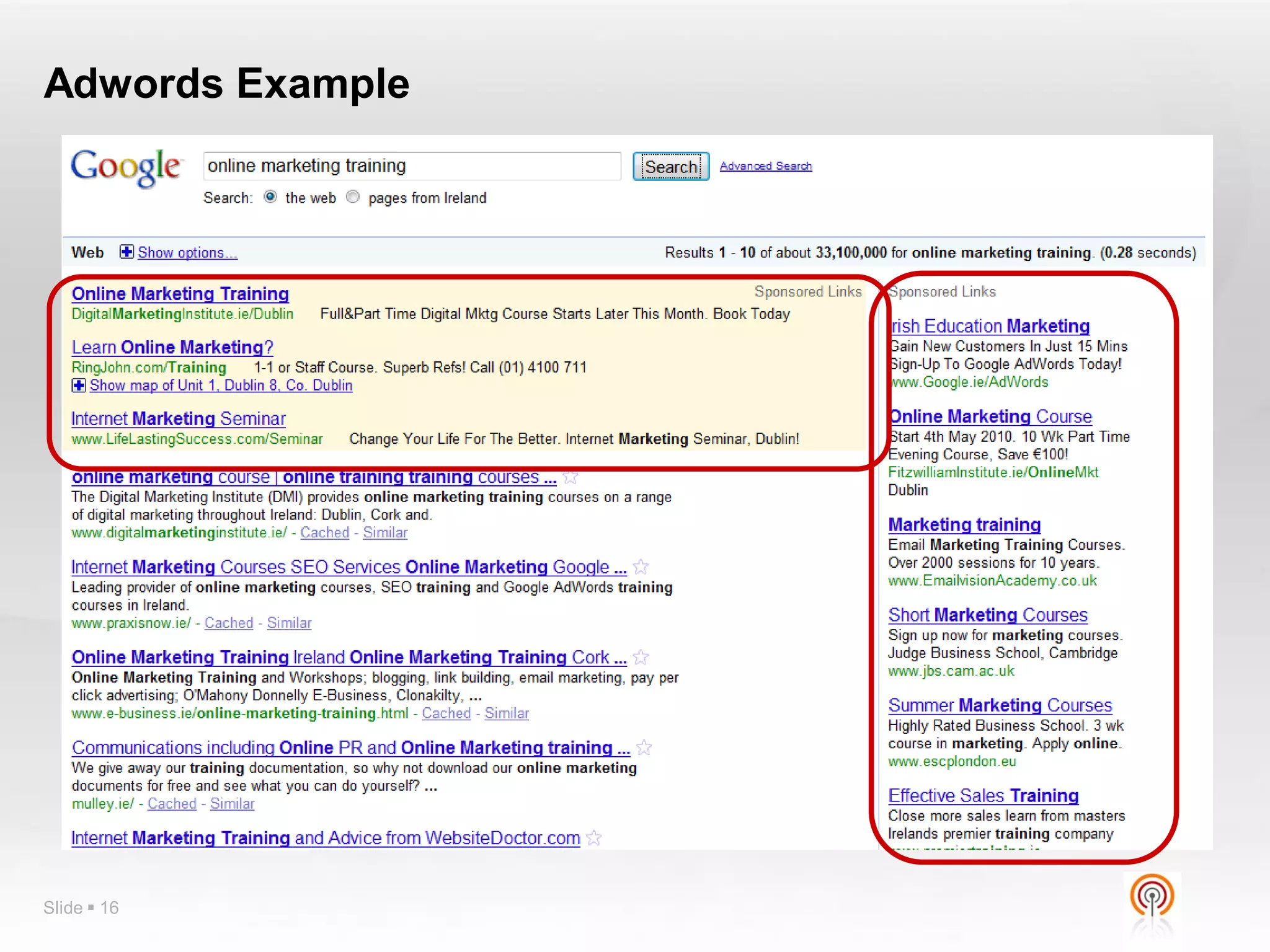This screenshot has height=952, width=1270.
Task: Open 'Irish Education Marketing' sidebar ad
Action: pyautogui.click(x=990, y=326)
